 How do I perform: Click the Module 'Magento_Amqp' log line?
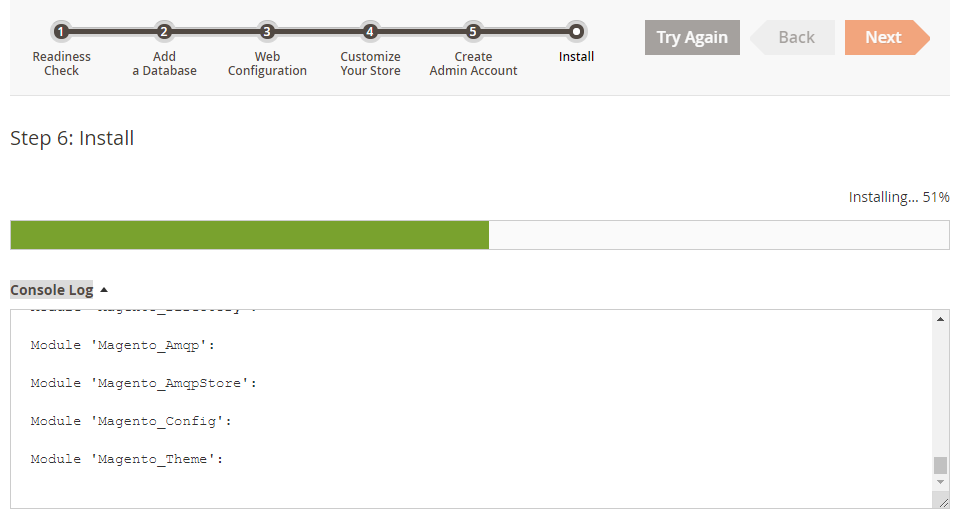tap(123, 345)
